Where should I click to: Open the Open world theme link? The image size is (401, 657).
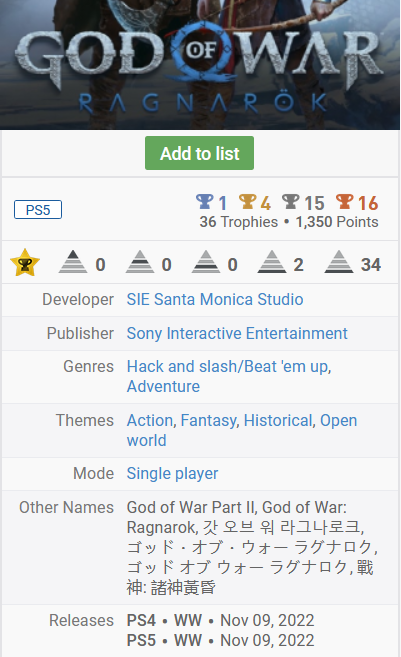click(242, 430)
